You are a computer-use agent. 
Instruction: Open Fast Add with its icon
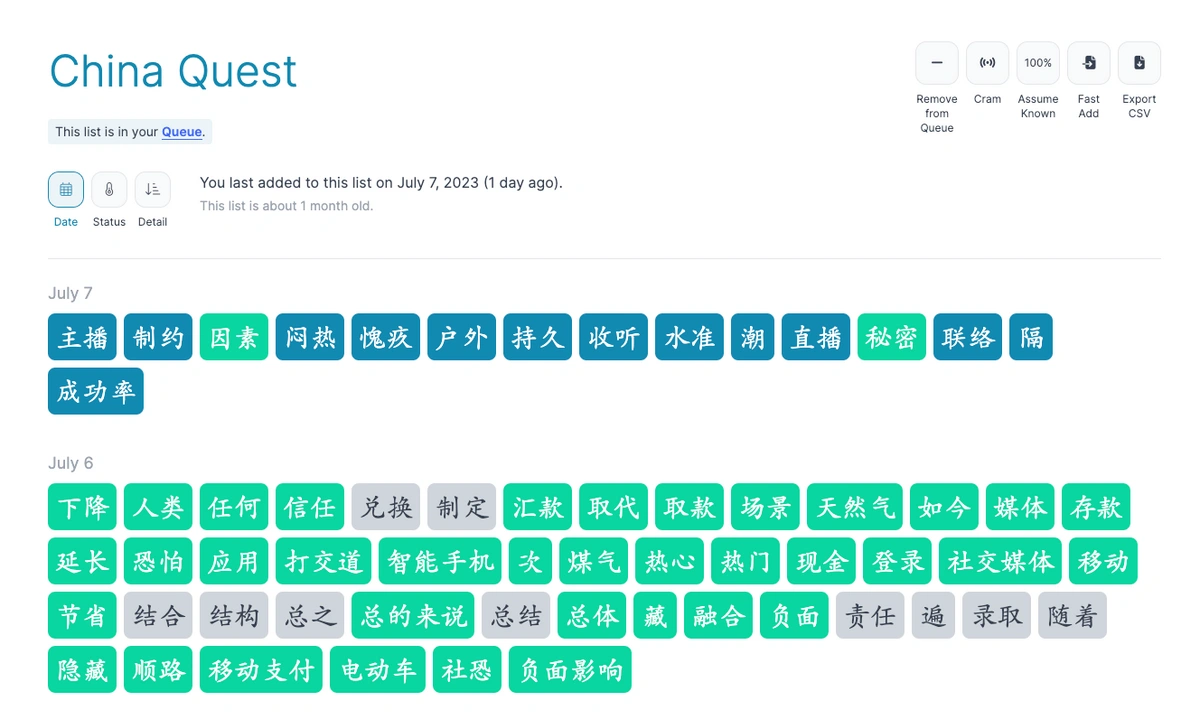(1089, 63)
